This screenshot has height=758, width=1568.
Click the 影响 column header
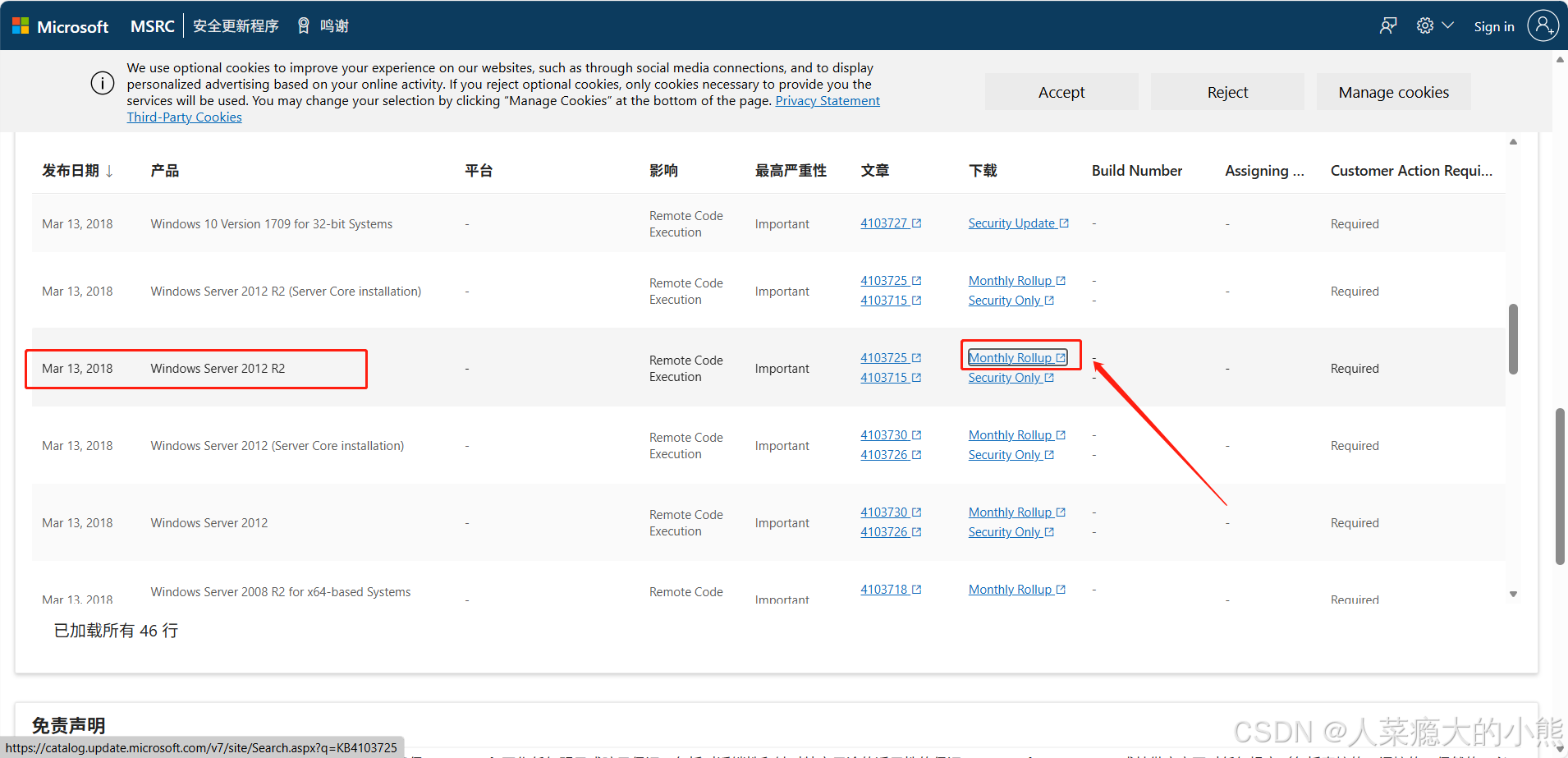[x=663, y=171]
